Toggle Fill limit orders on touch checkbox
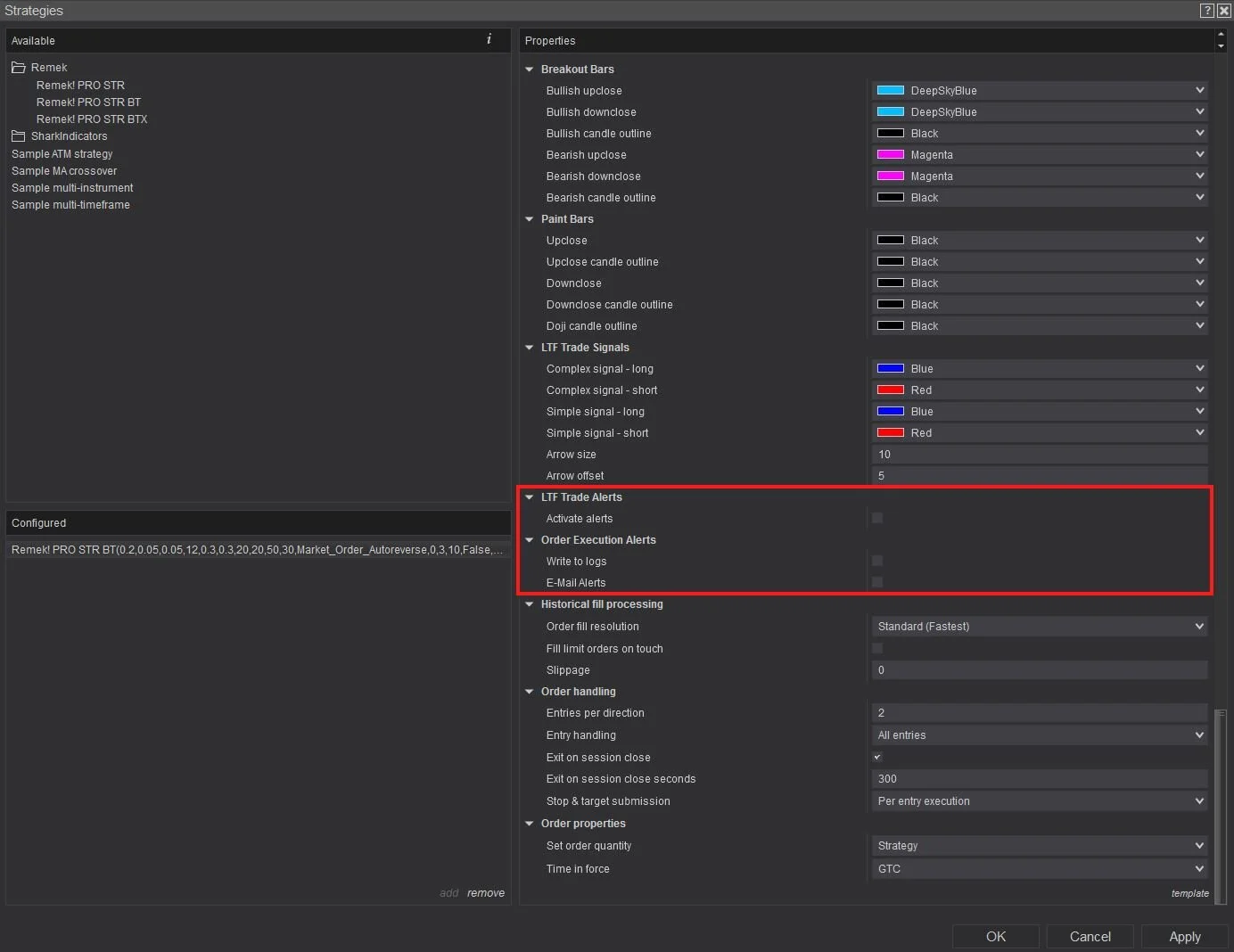Viewport: 1234px width, 952px height. click(x=877, y=648)
